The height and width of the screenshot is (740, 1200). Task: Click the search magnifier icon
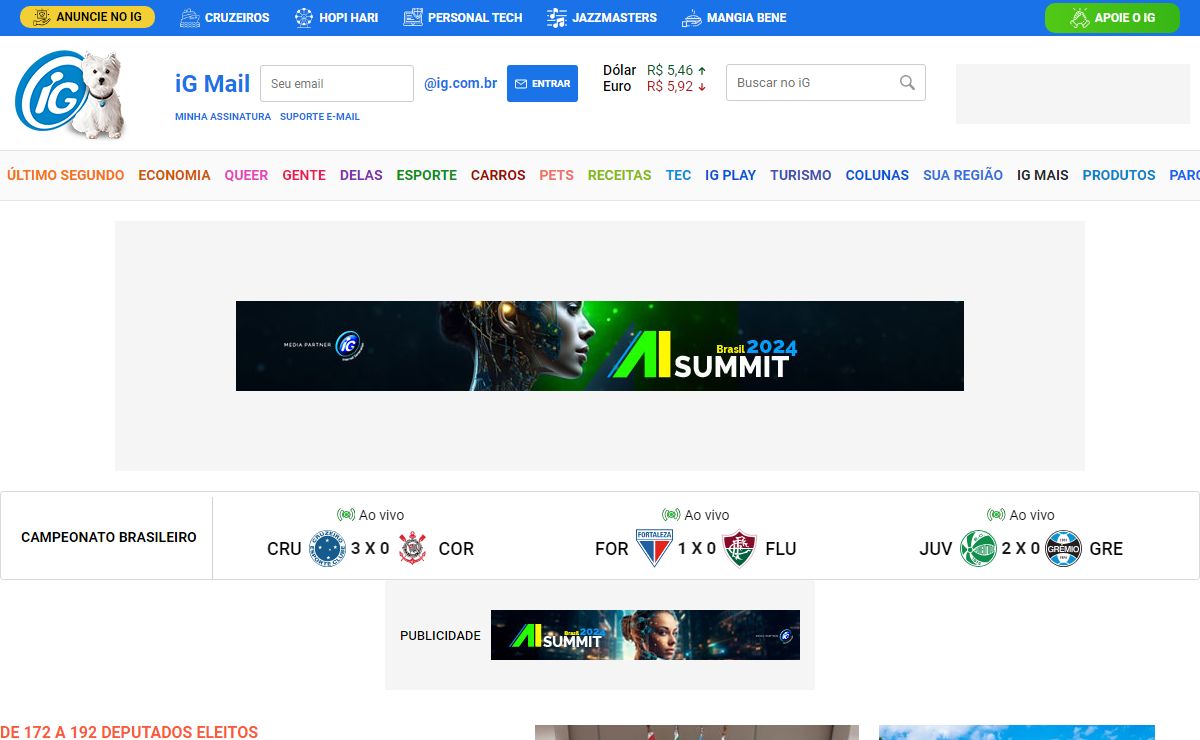[x=907, y=83]
